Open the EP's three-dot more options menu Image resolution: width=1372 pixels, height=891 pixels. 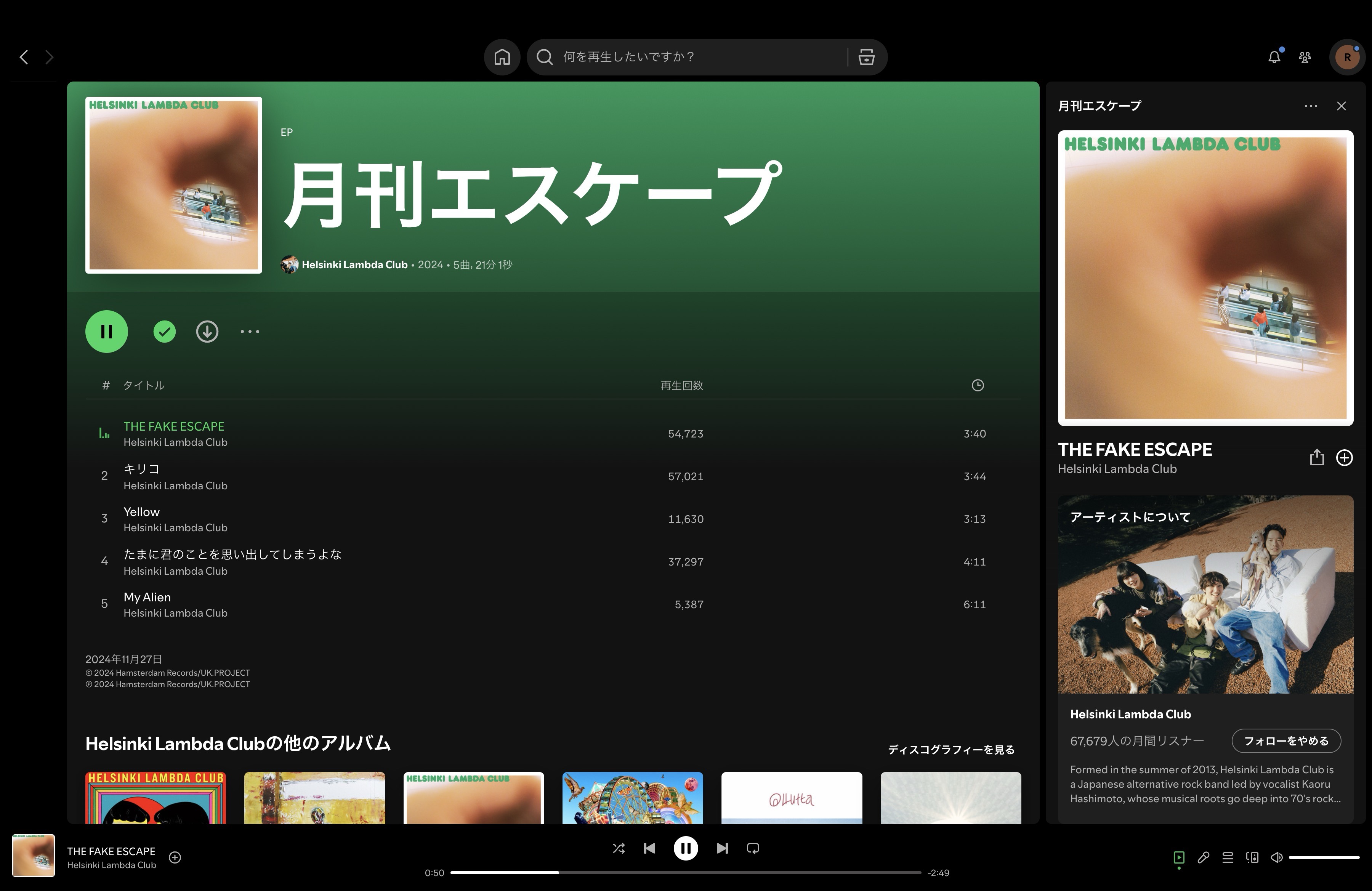(250, 332)
